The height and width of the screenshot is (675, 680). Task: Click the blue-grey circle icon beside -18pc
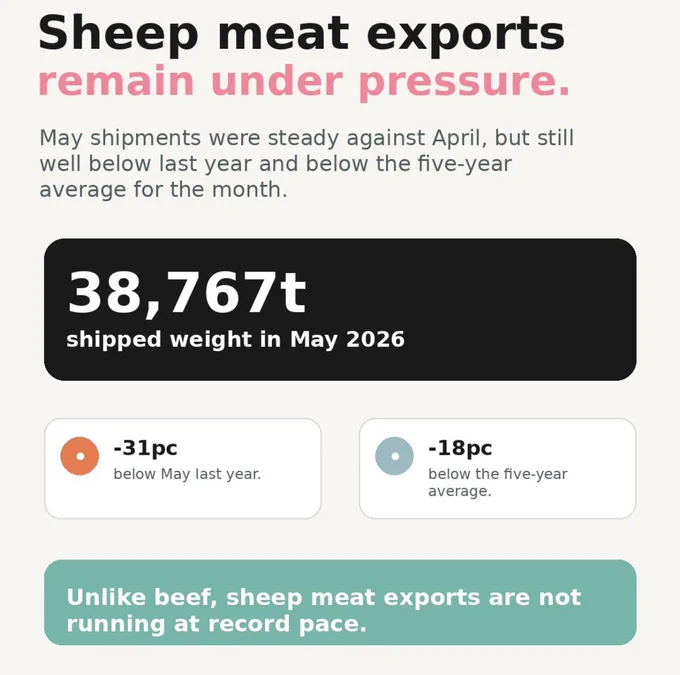(395, 456)
